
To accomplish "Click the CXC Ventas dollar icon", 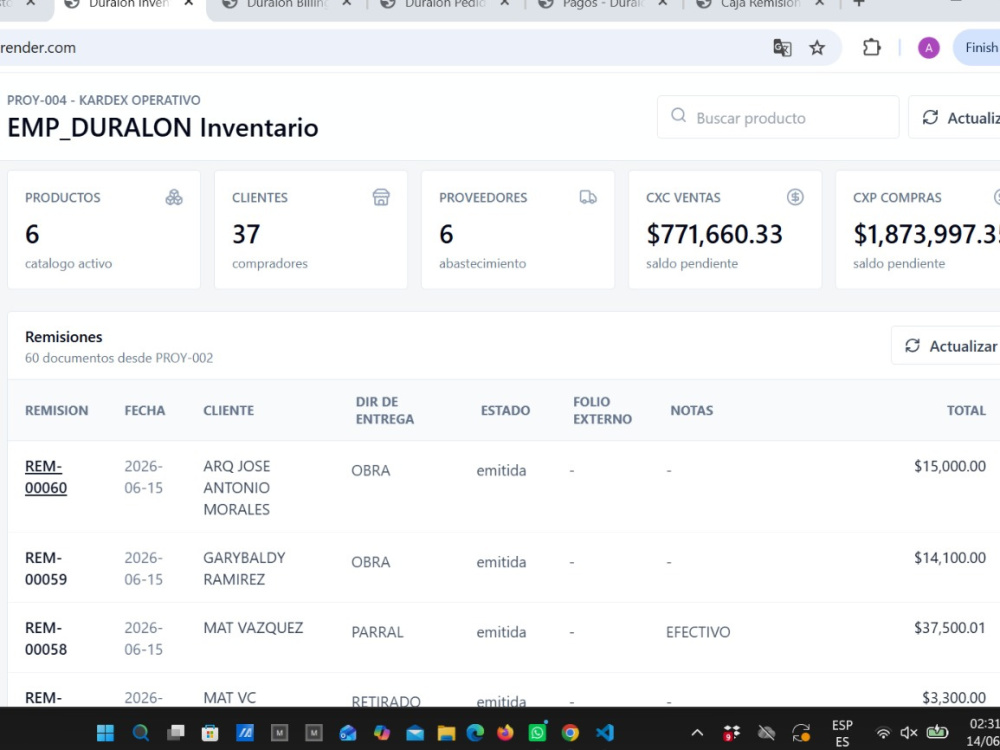I will tap(795, 198).
